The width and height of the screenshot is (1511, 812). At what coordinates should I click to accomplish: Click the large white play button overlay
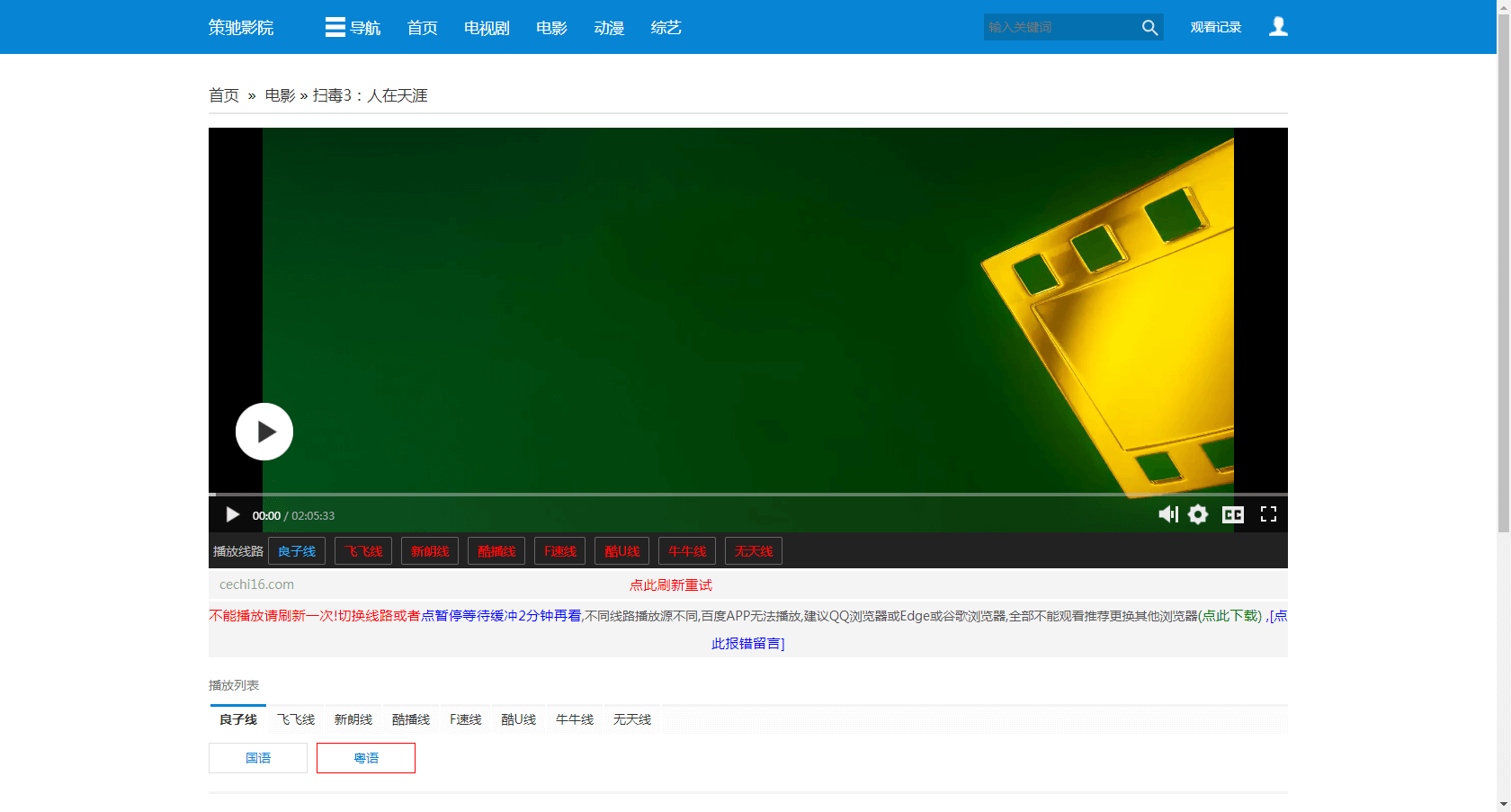coord(264,432)
